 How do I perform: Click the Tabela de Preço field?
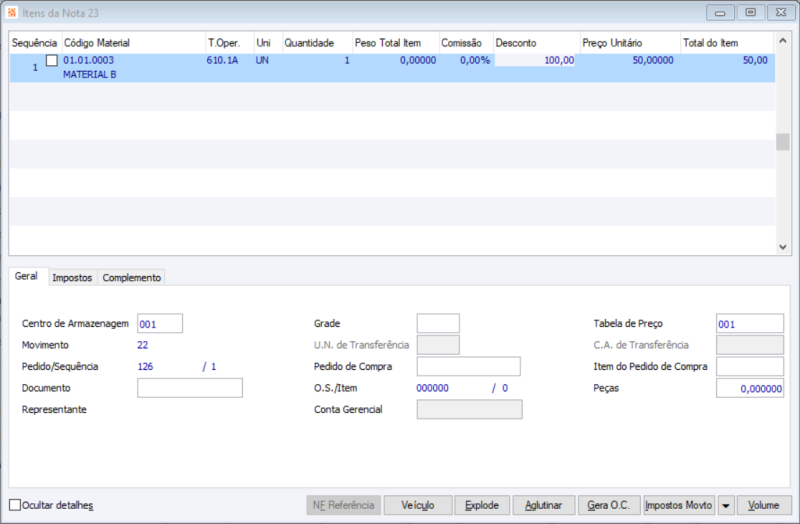[x=749, y=323]
